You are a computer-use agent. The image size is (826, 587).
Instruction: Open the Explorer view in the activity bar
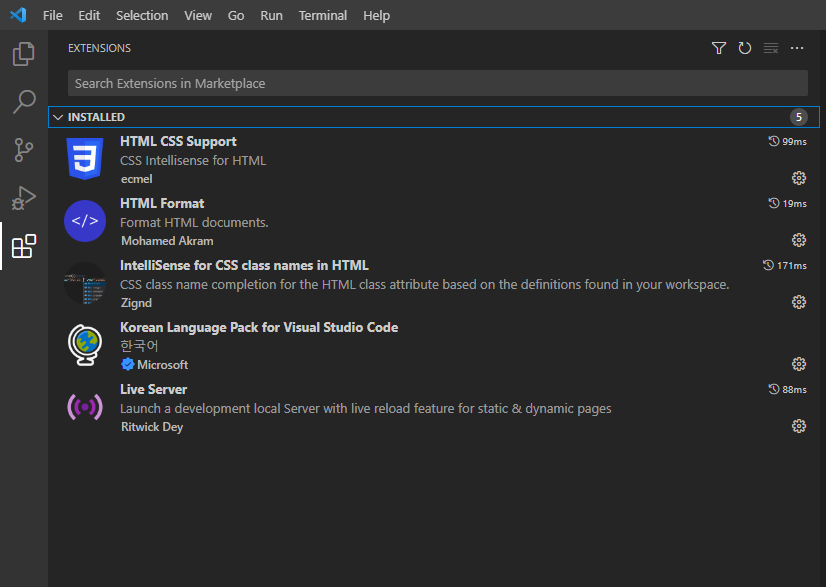tap(24, 54)
